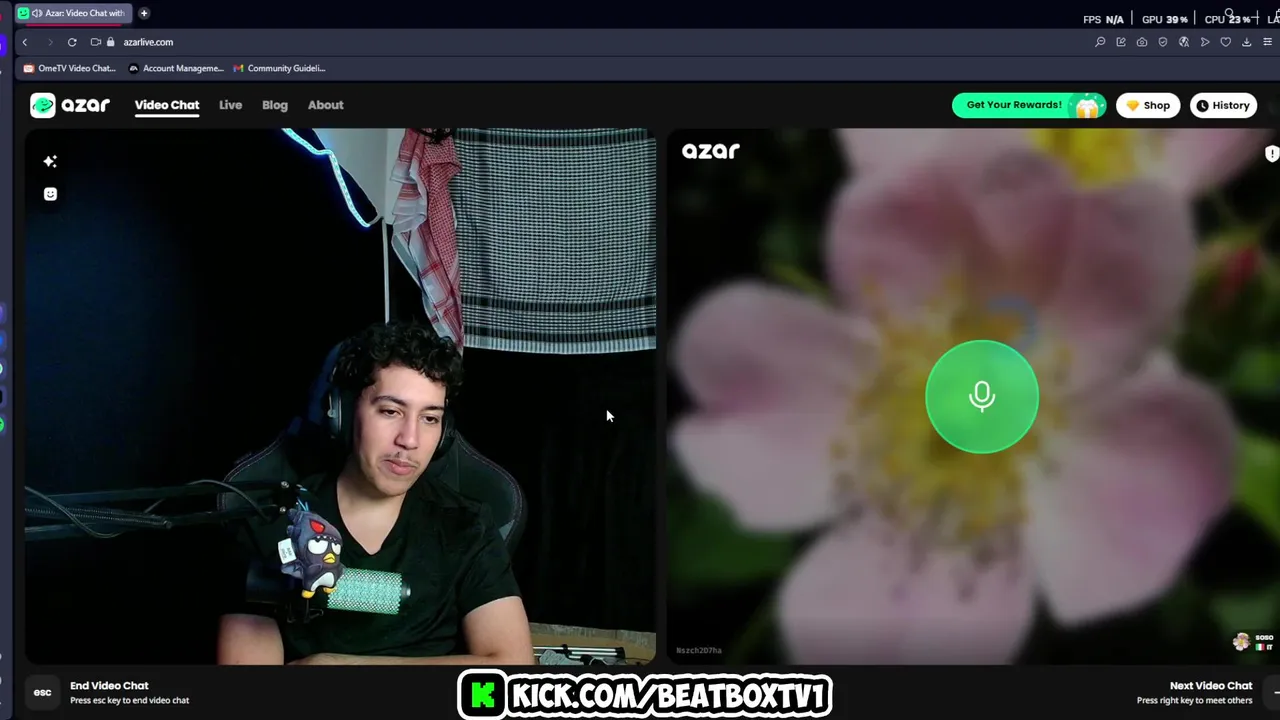1280x720 pixels.
Task: Open browser downloads icon
Action: tap(1247, 42)
